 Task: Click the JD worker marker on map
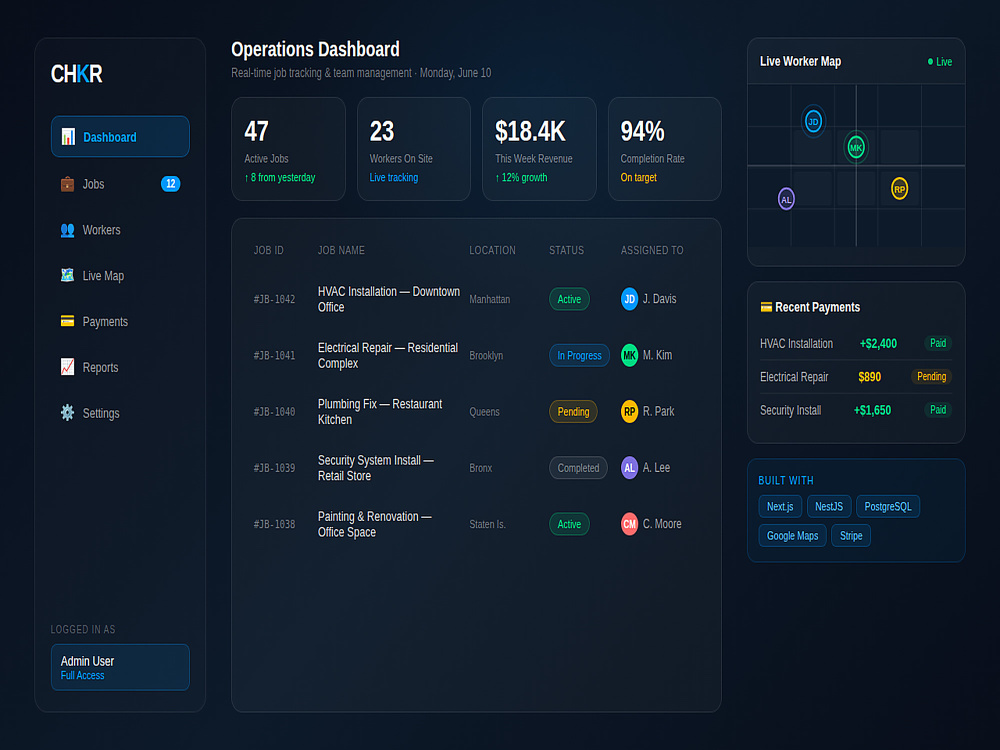[x=813, y=121]
